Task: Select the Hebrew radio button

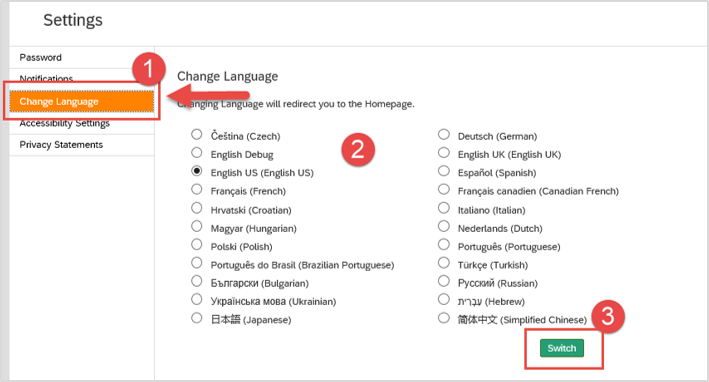Action: point(444,299)
